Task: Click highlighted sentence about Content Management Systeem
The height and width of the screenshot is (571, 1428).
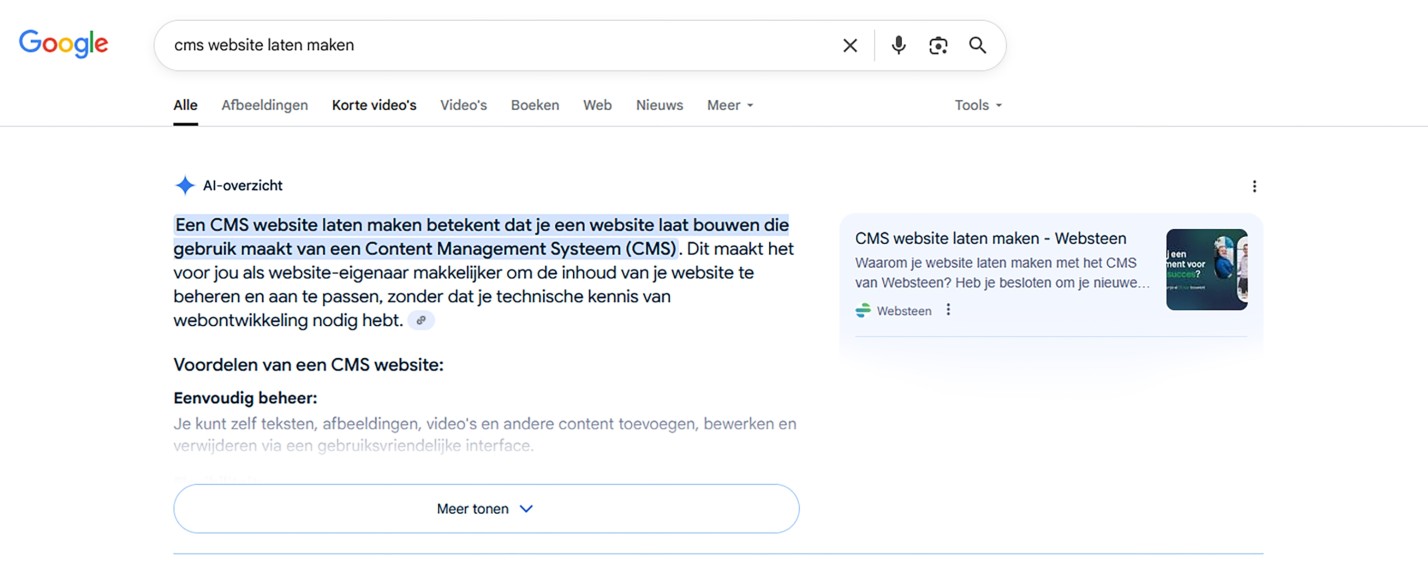Action: (481, 236)
